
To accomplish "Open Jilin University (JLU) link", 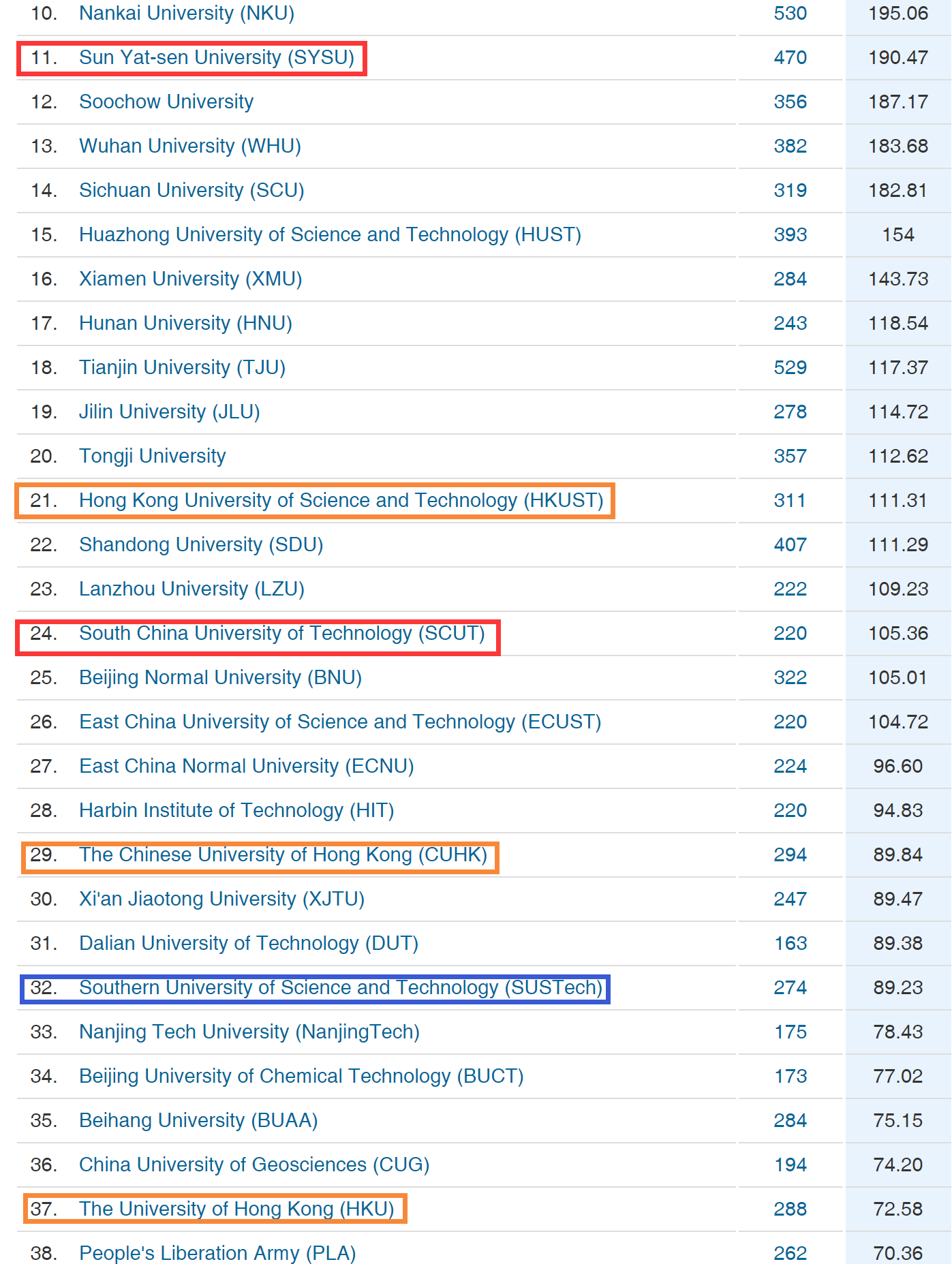I will point(170,412).
